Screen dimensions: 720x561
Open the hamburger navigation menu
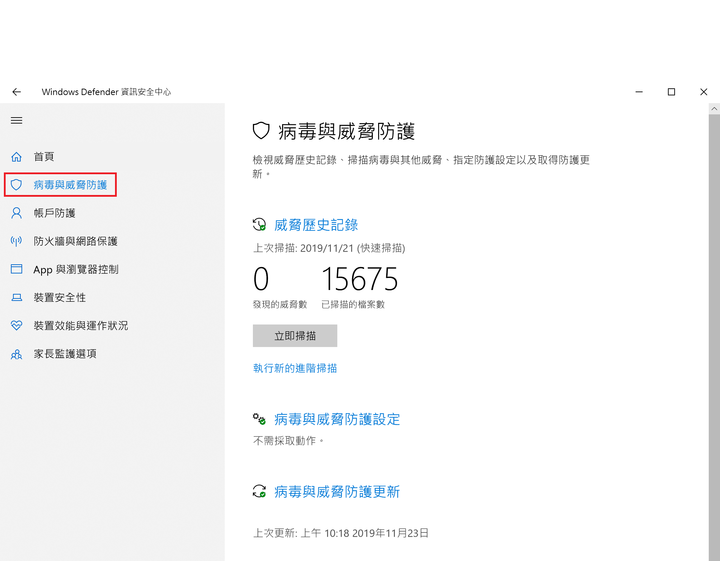click(x=17, y=120)
